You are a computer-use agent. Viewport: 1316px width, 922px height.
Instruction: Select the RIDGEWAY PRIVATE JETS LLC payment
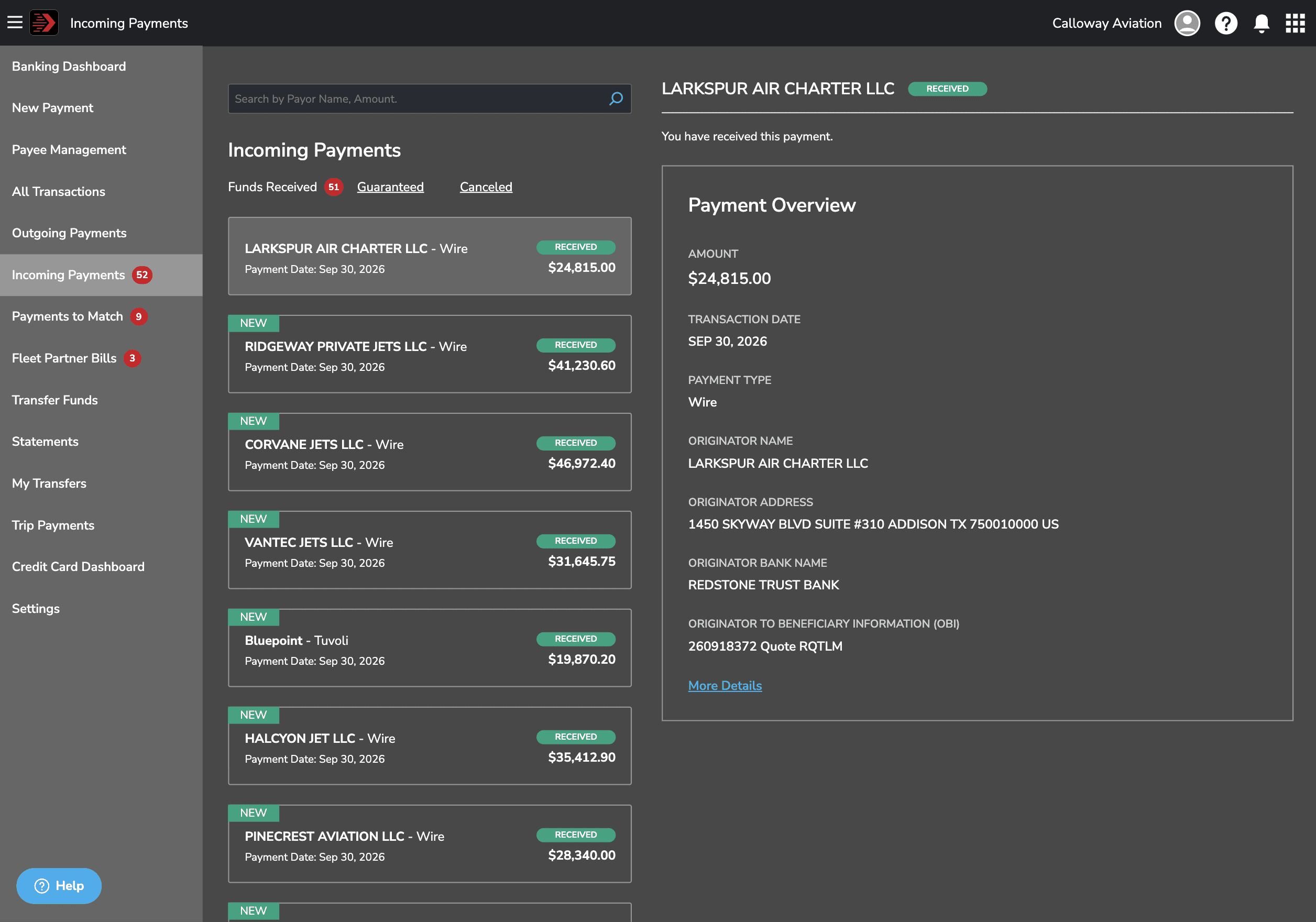click(430, 354)
